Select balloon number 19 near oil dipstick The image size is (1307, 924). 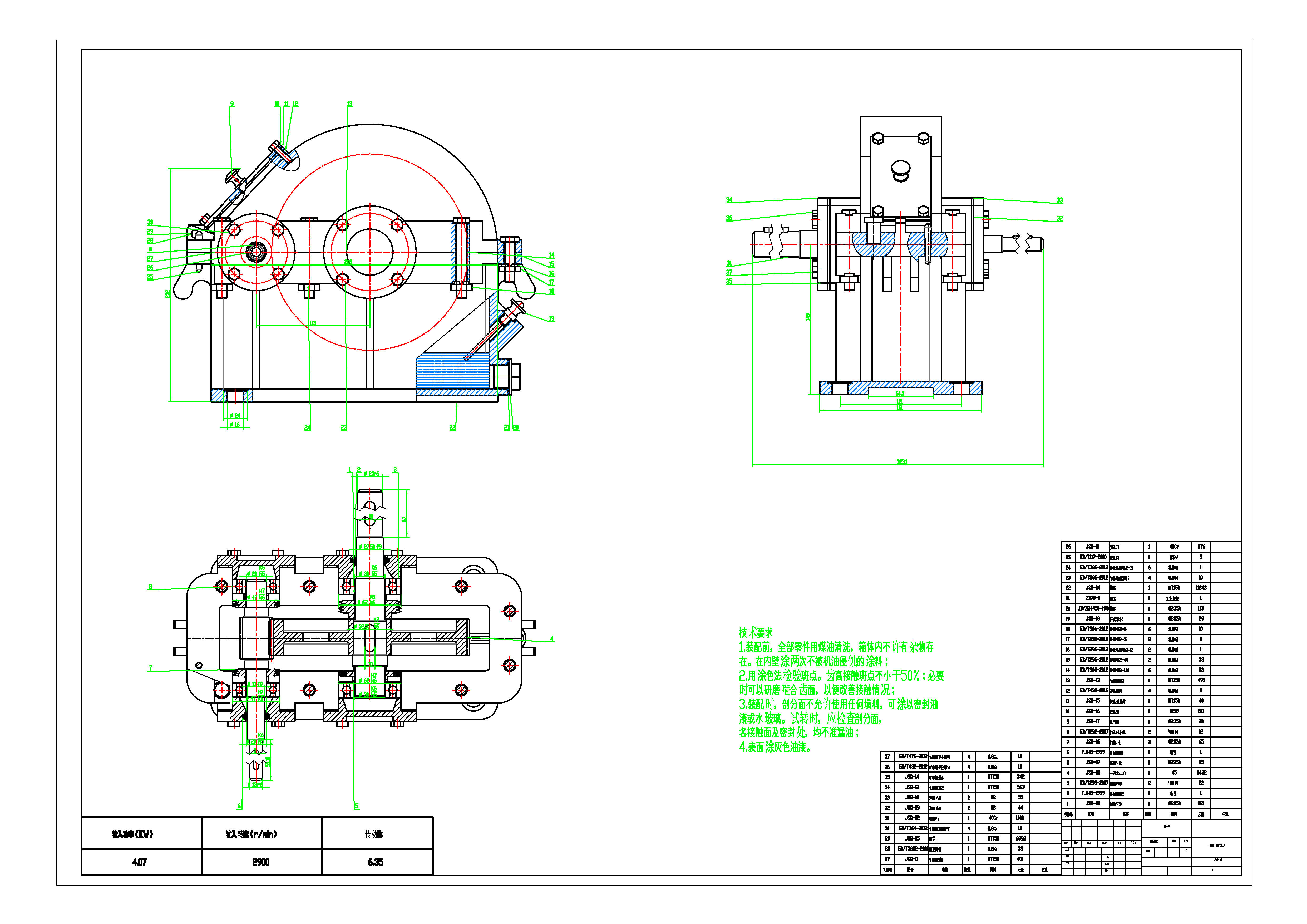[552, 319]
